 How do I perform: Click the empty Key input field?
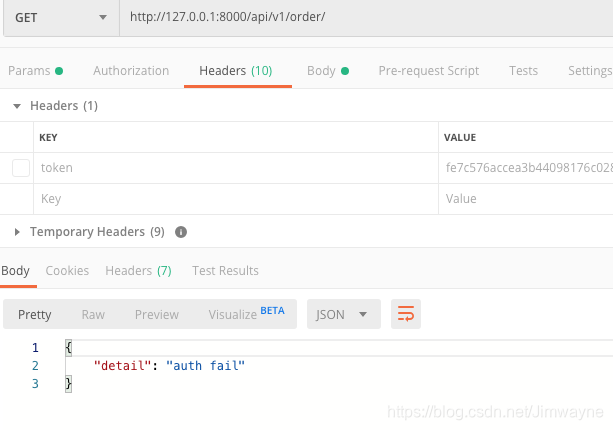(x=236, y=199)
